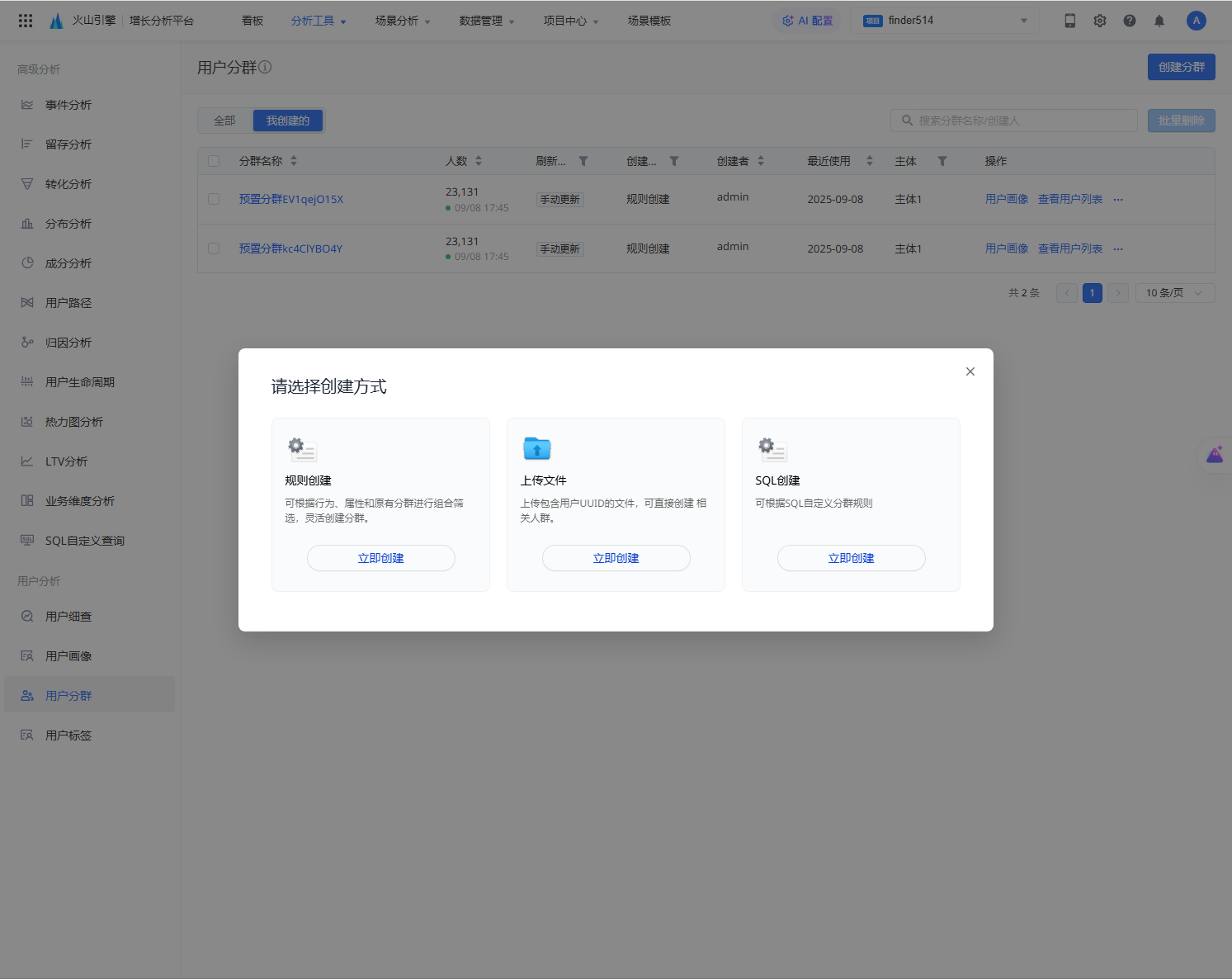Expand the 项目中心 menu
This screenshot has width=1232, height=979.
pyautogui.click(x=571, y=21)
